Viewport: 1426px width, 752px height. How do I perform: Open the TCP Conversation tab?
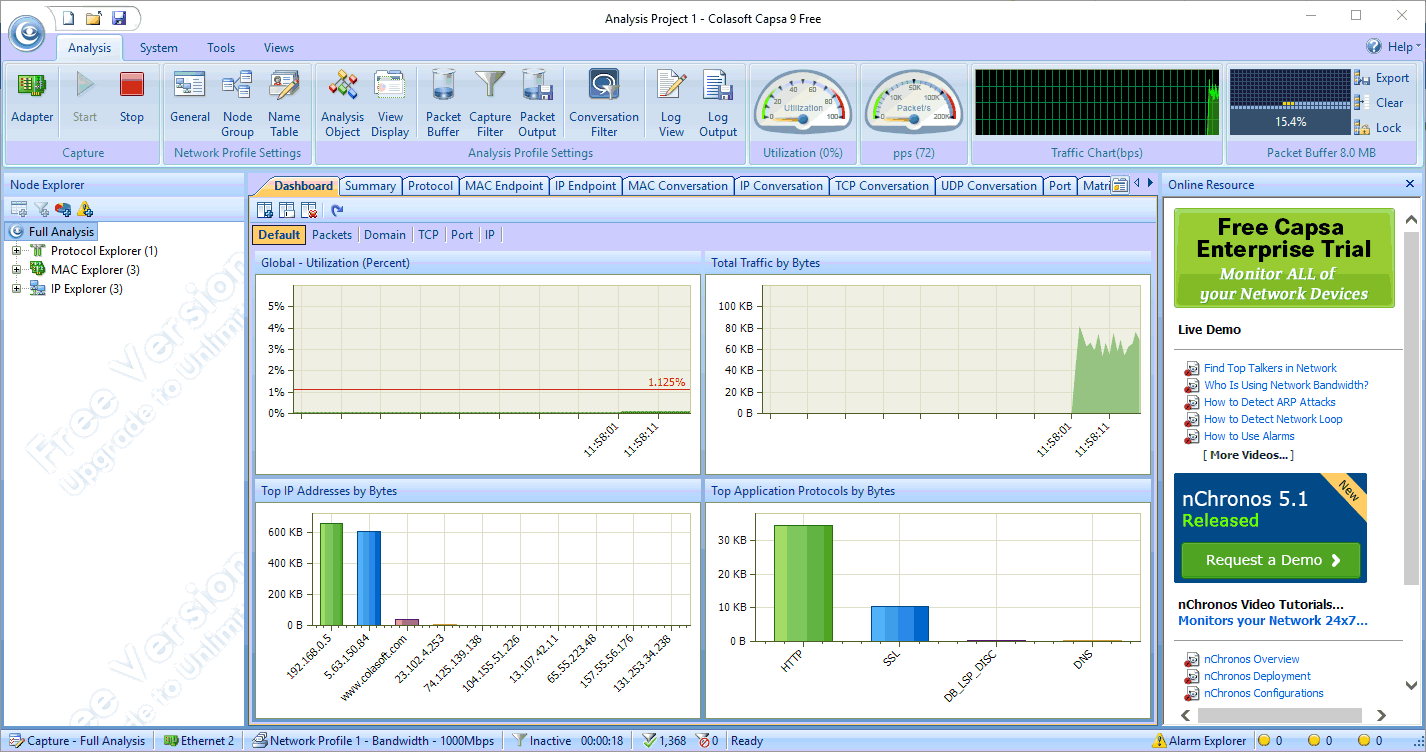pyautogui.click(x=881, y=186)
